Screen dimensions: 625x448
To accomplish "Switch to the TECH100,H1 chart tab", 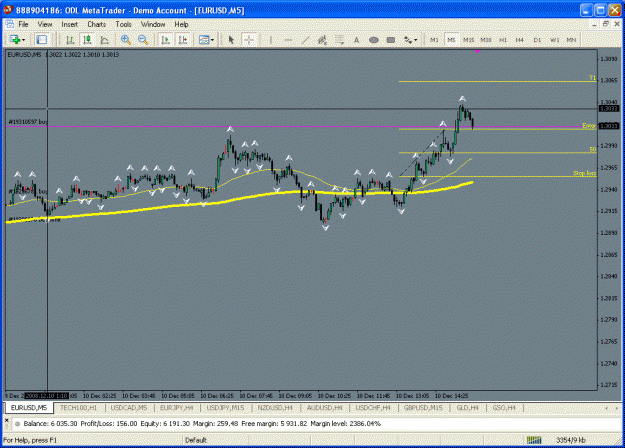I will click(x=79, y=408).
